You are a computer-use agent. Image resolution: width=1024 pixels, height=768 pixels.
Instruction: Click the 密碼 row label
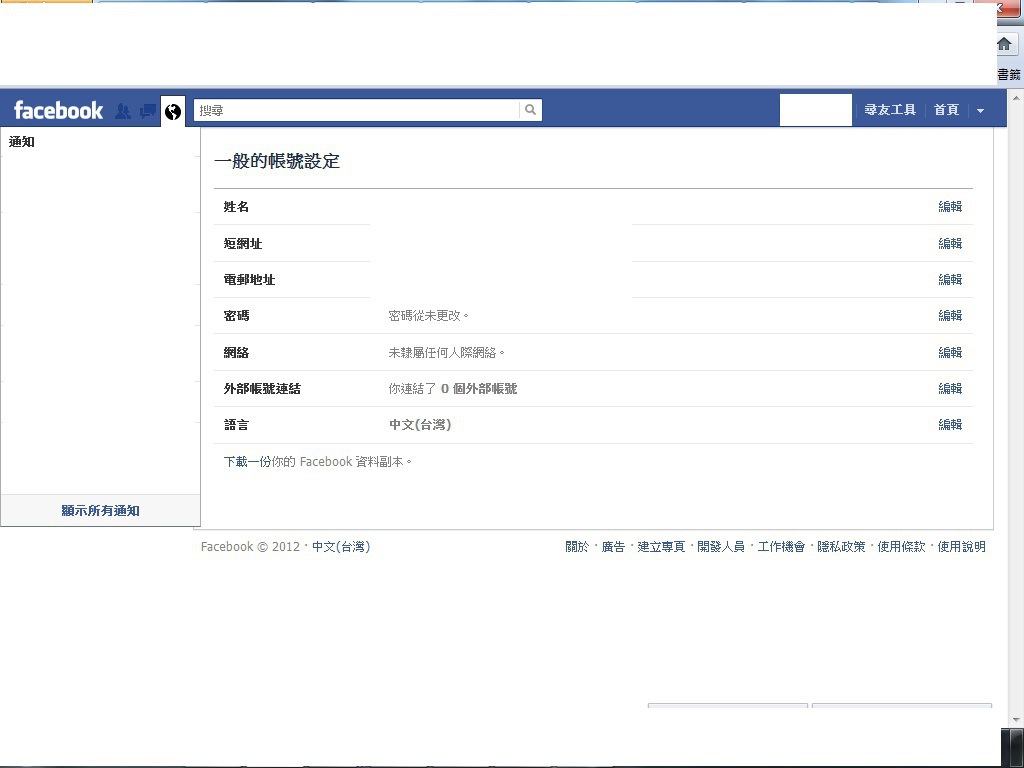236,315
